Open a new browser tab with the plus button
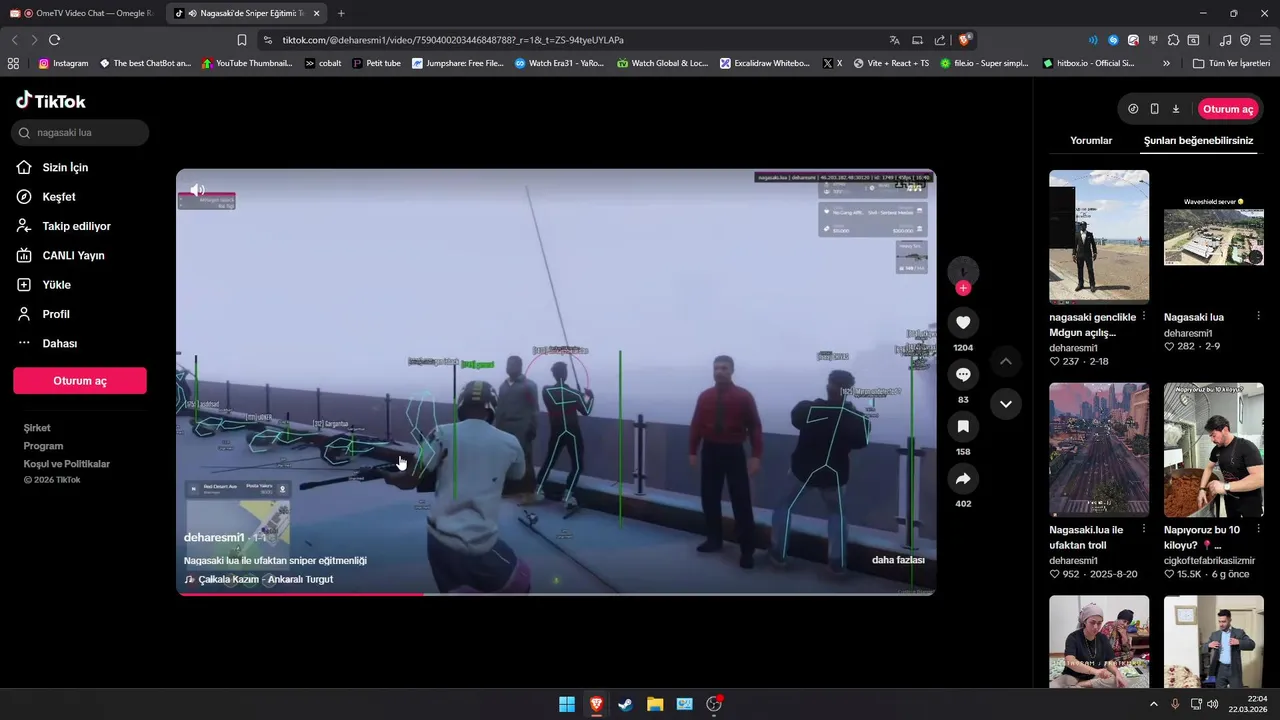This screenshot has width=1280, height=720. (341, 13)
